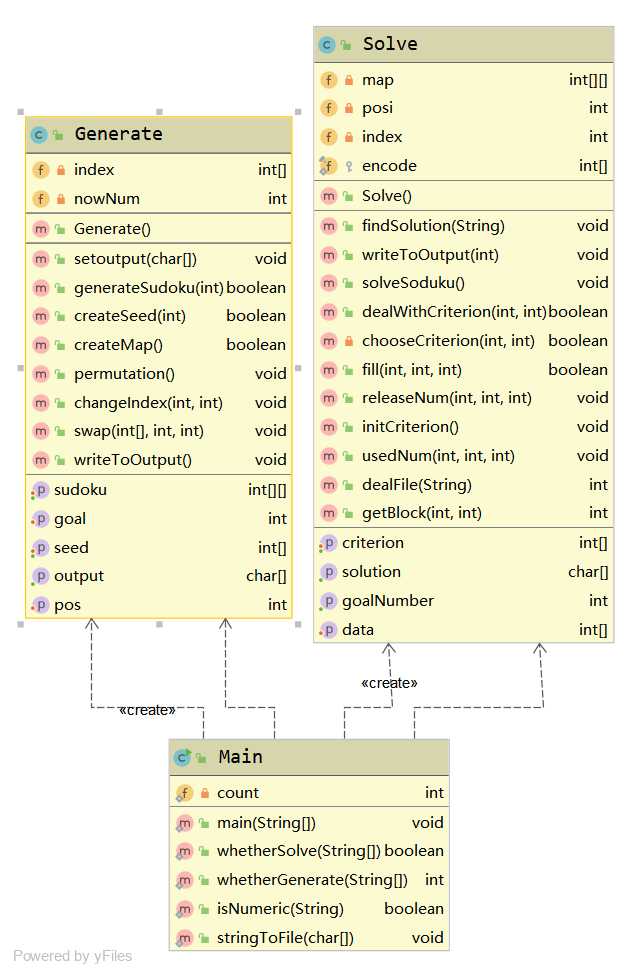This screenshot has height=976, width=640.
Task: Select the fill(int, int, int) method
Action: pos(464,370)
